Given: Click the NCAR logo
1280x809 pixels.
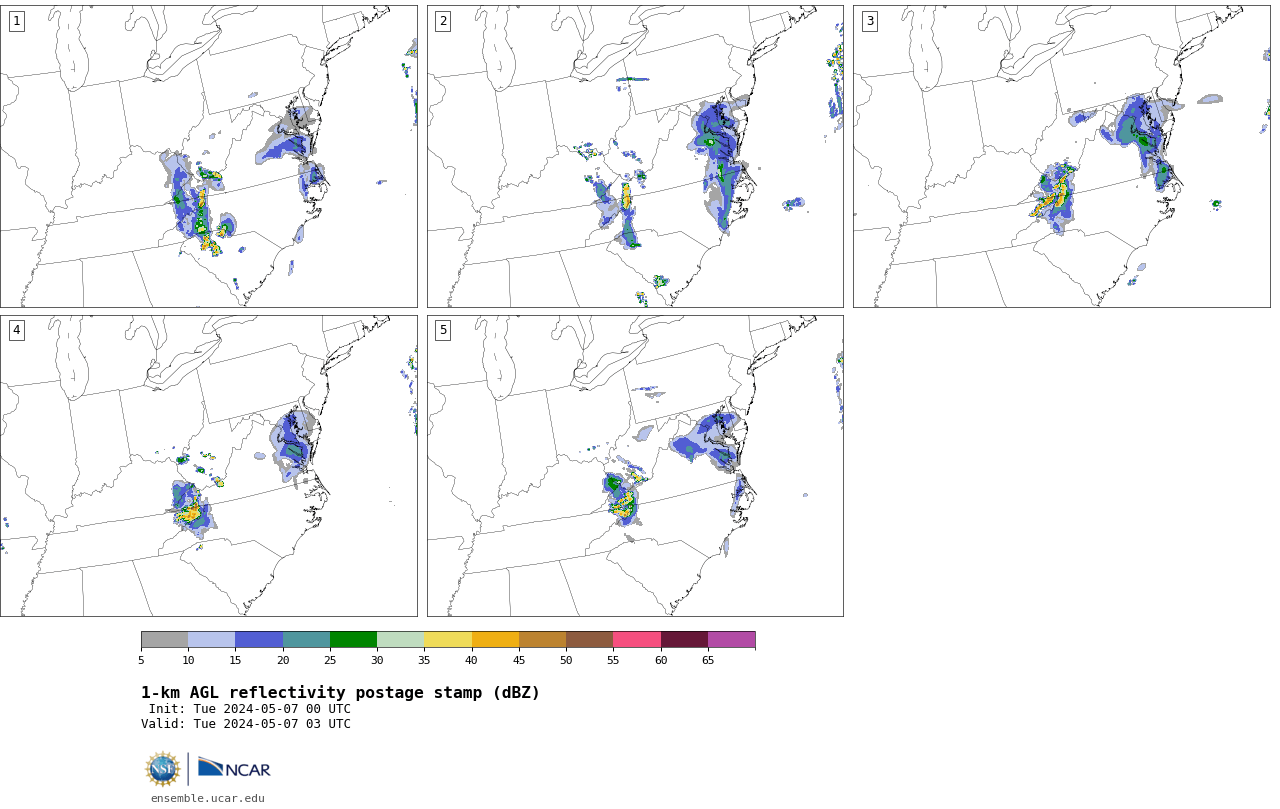Looking at the screenshot, I should click(234, 768).
